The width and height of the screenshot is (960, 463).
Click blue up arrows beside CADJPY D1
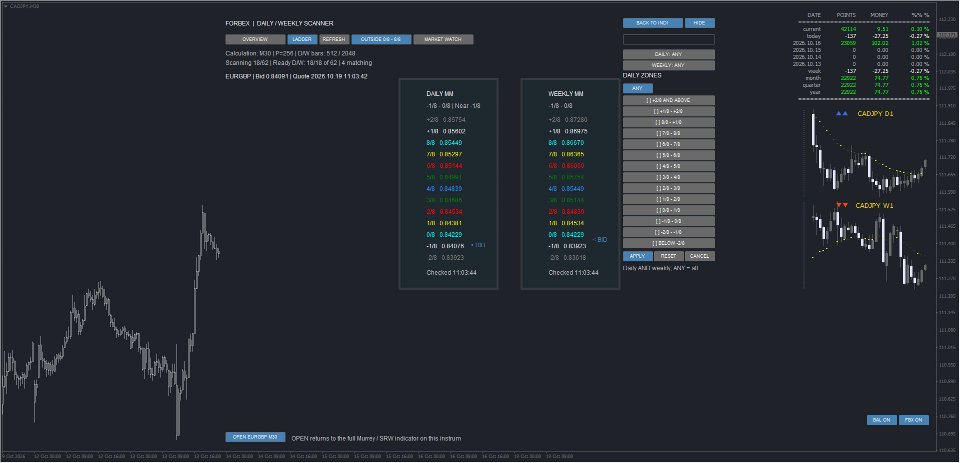point(842,114)
